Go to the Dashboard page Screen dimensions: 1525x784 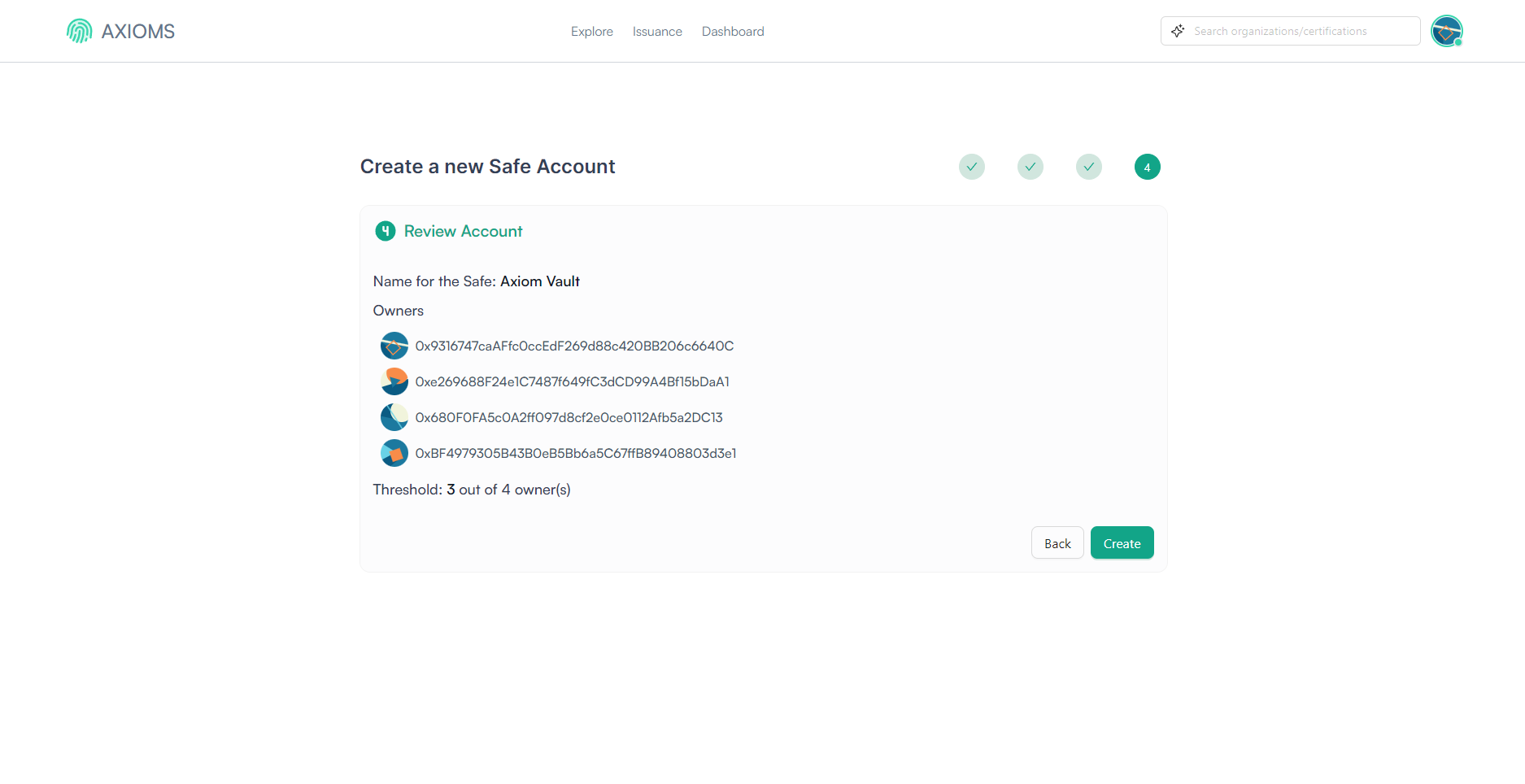coord(732,31)
